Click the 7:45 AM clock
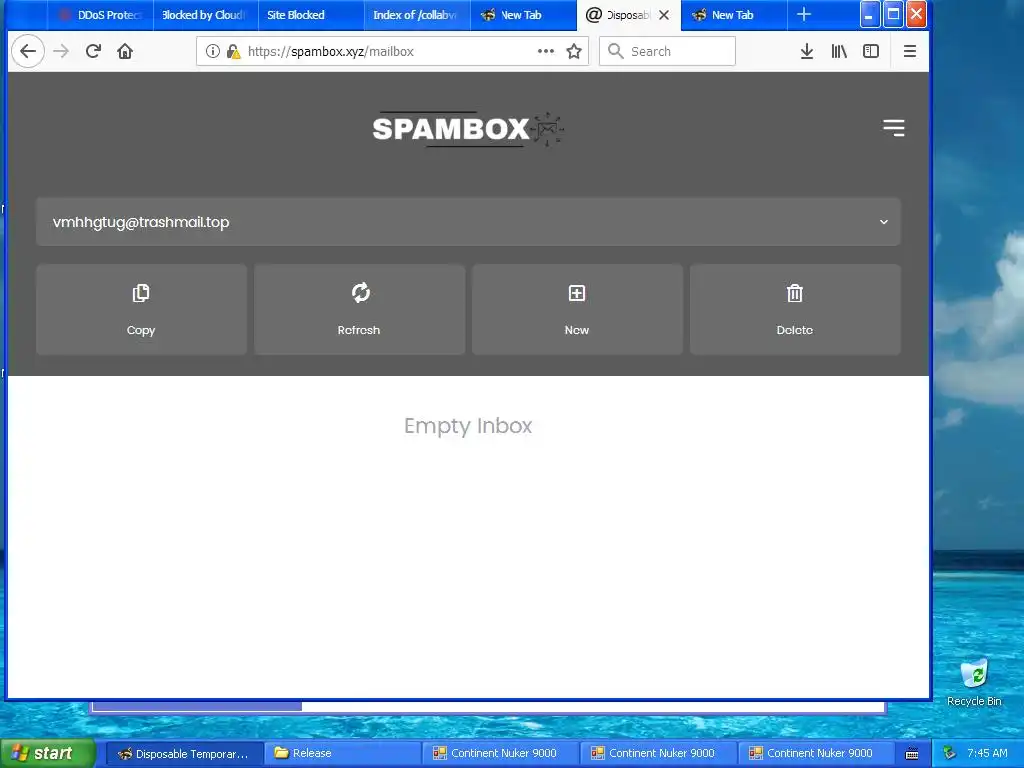Viewport: 1024px width, 768px height. 987,754
